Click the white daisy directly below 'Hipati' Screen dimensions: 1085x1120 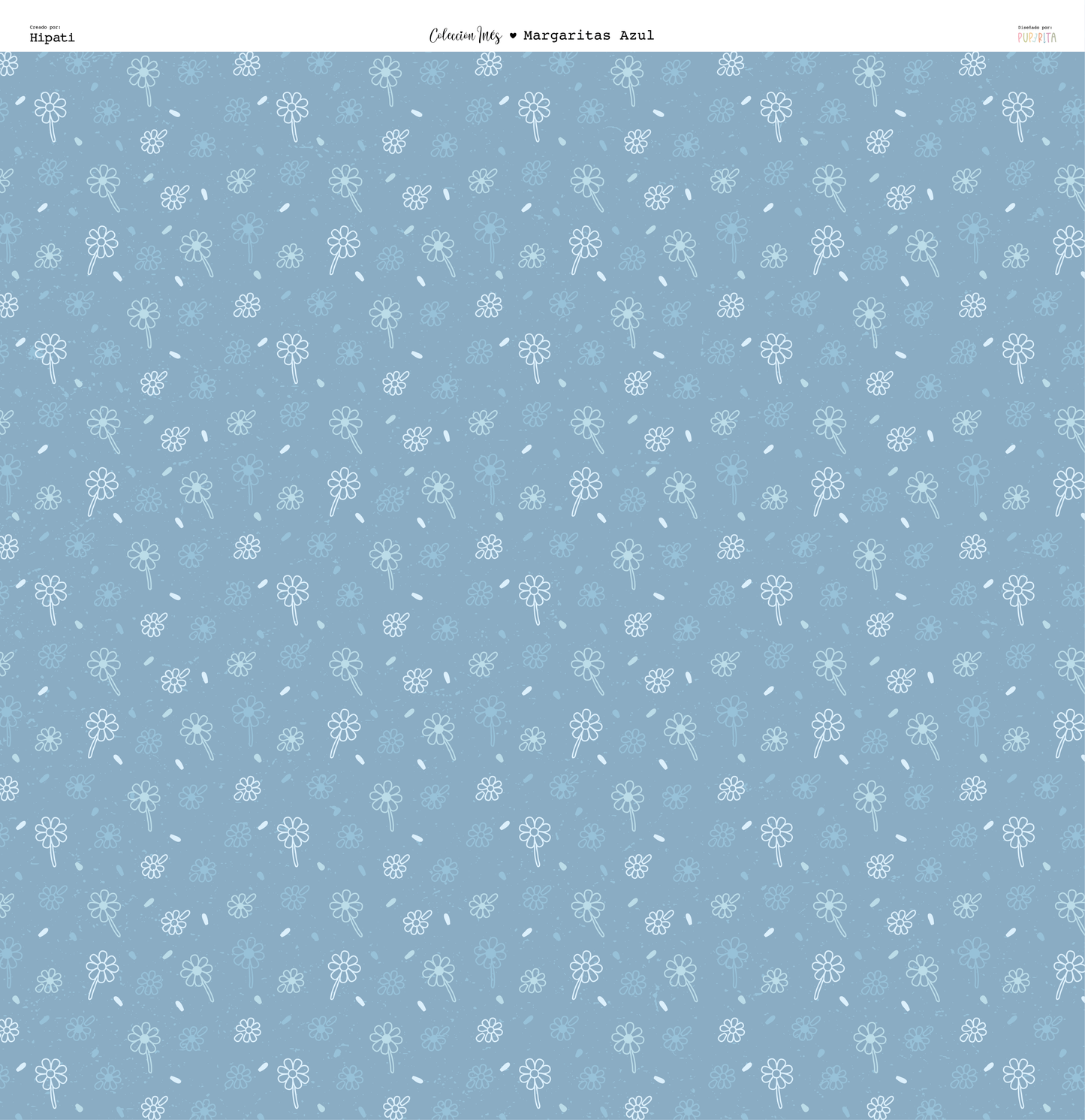(x=50, y=109)
